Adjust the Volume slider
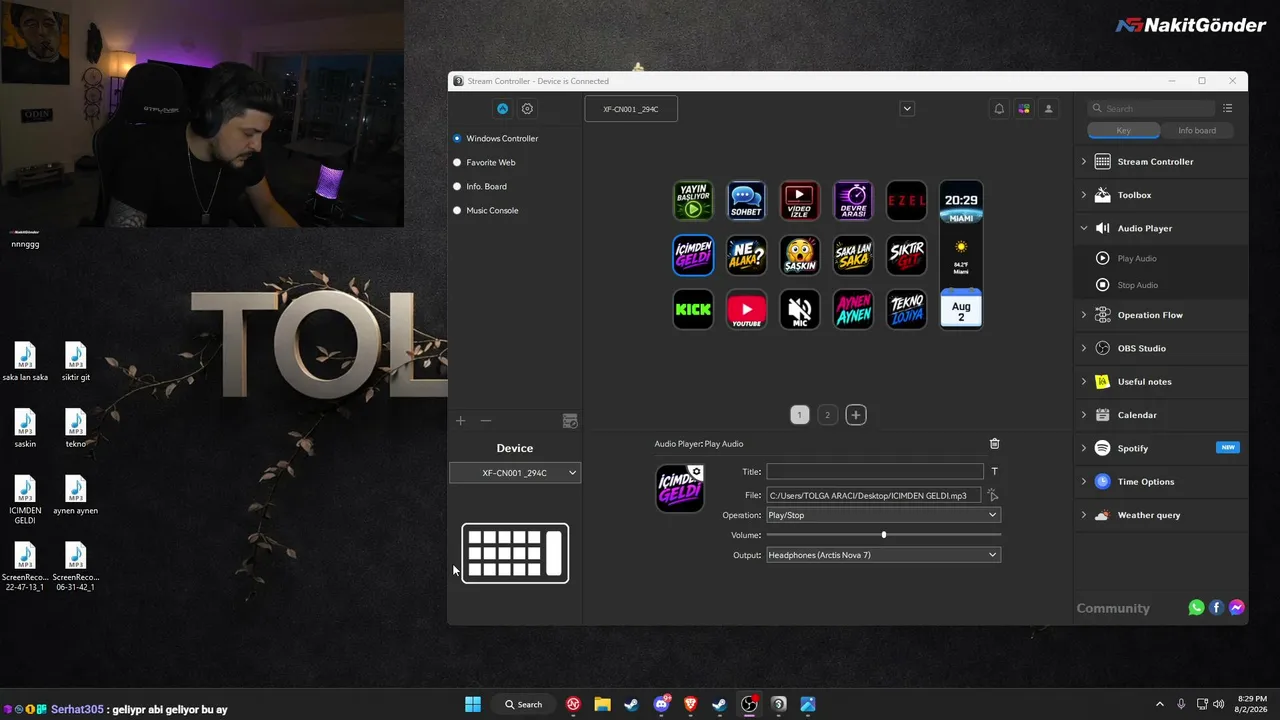The width and height of the screenshot is (1280, 720). 883,535
